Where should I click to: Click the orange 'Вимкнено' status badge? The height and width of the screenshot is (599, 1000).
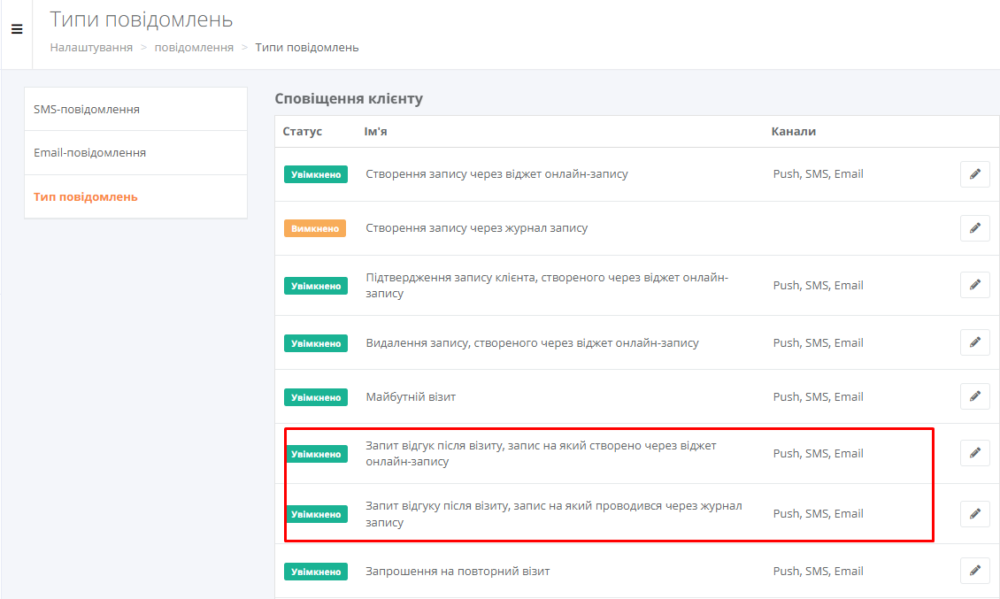(315, 228)
